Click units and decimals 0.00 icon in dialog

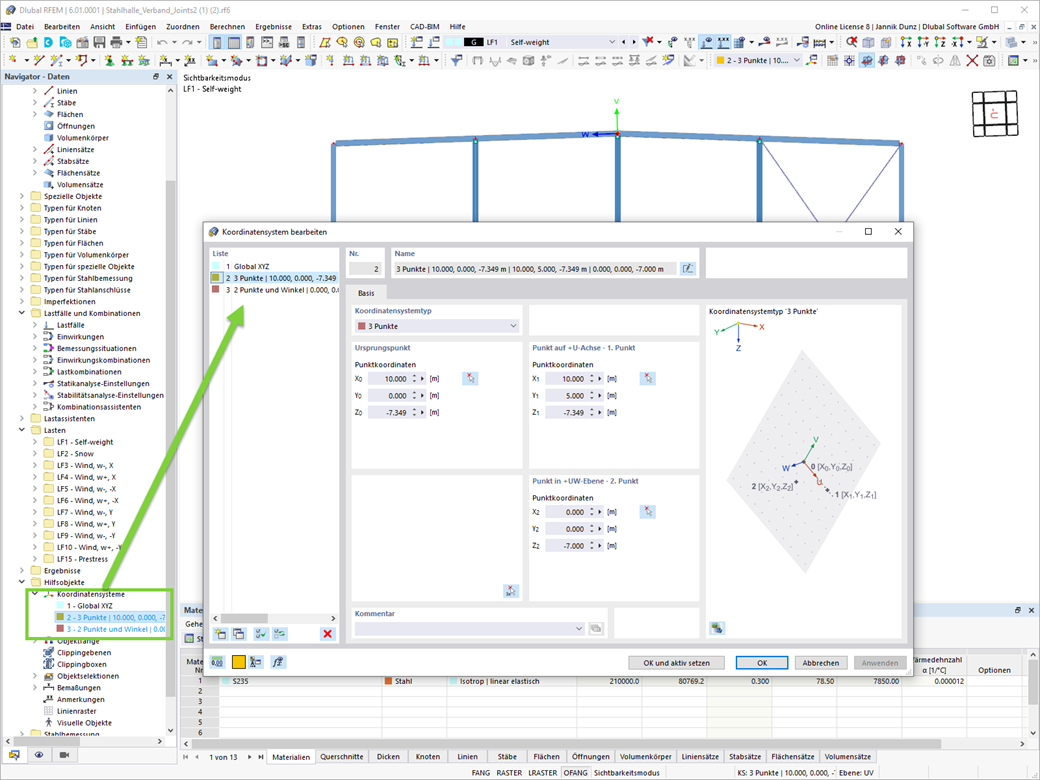click(218, 662)
